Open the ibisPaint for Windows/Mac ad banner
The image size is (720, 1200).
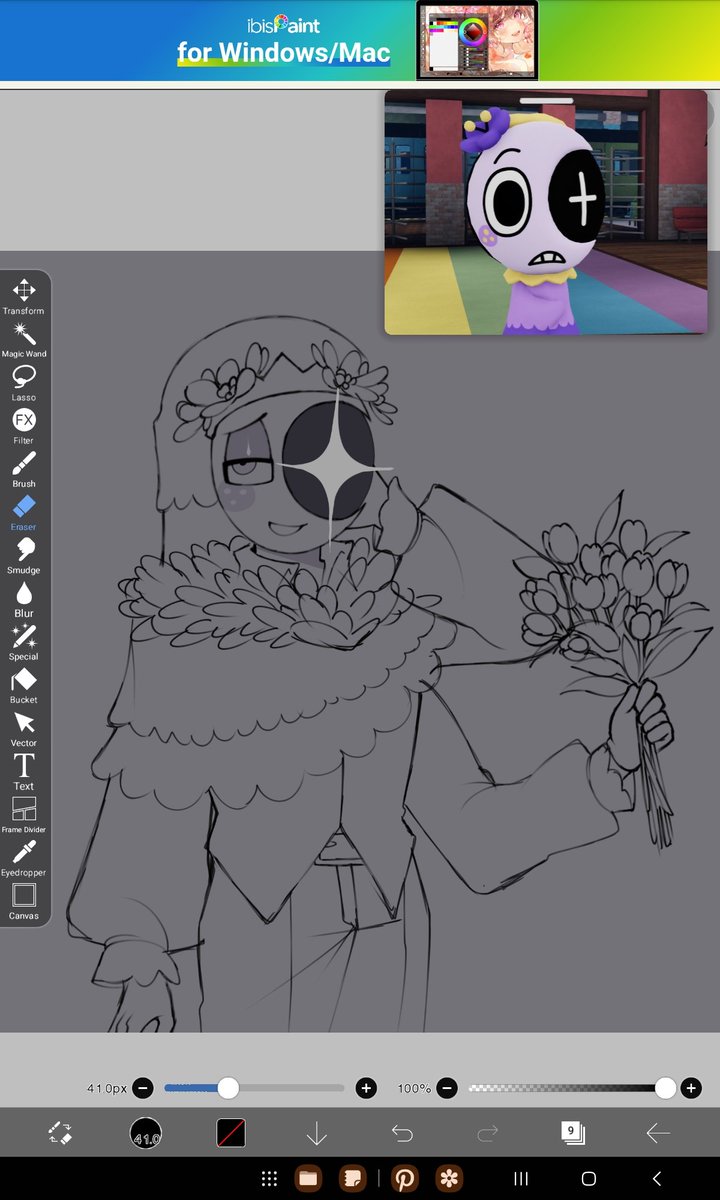pos(360,40)
